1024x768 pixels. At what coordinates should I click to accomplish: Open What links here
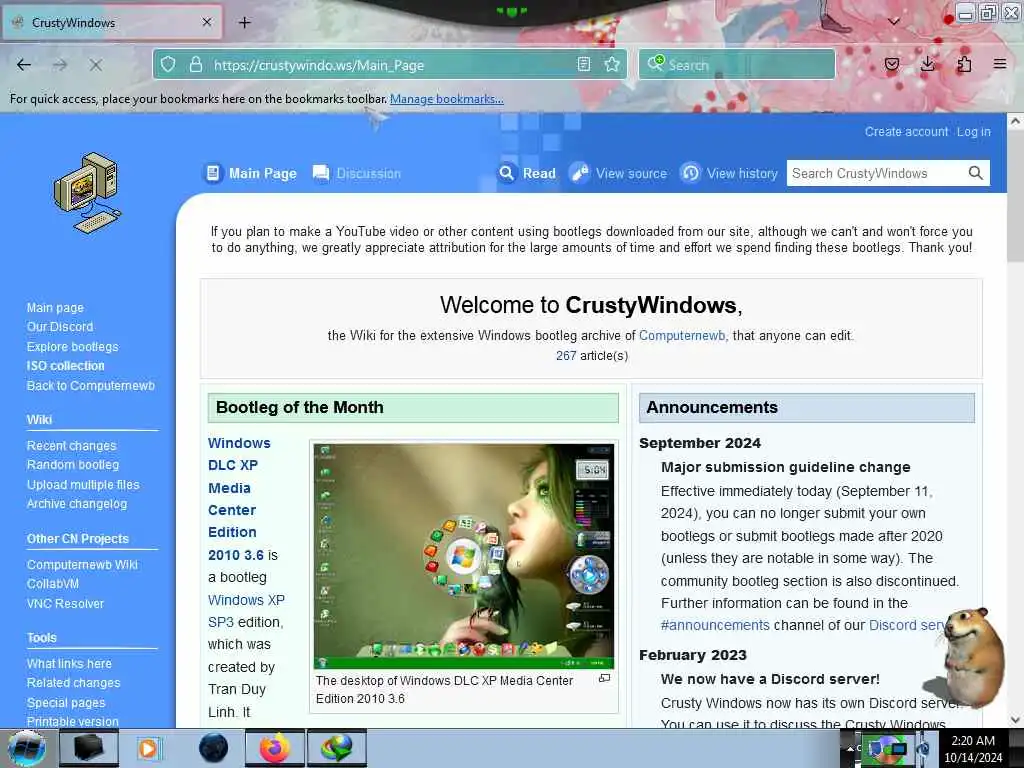(69, 664)
